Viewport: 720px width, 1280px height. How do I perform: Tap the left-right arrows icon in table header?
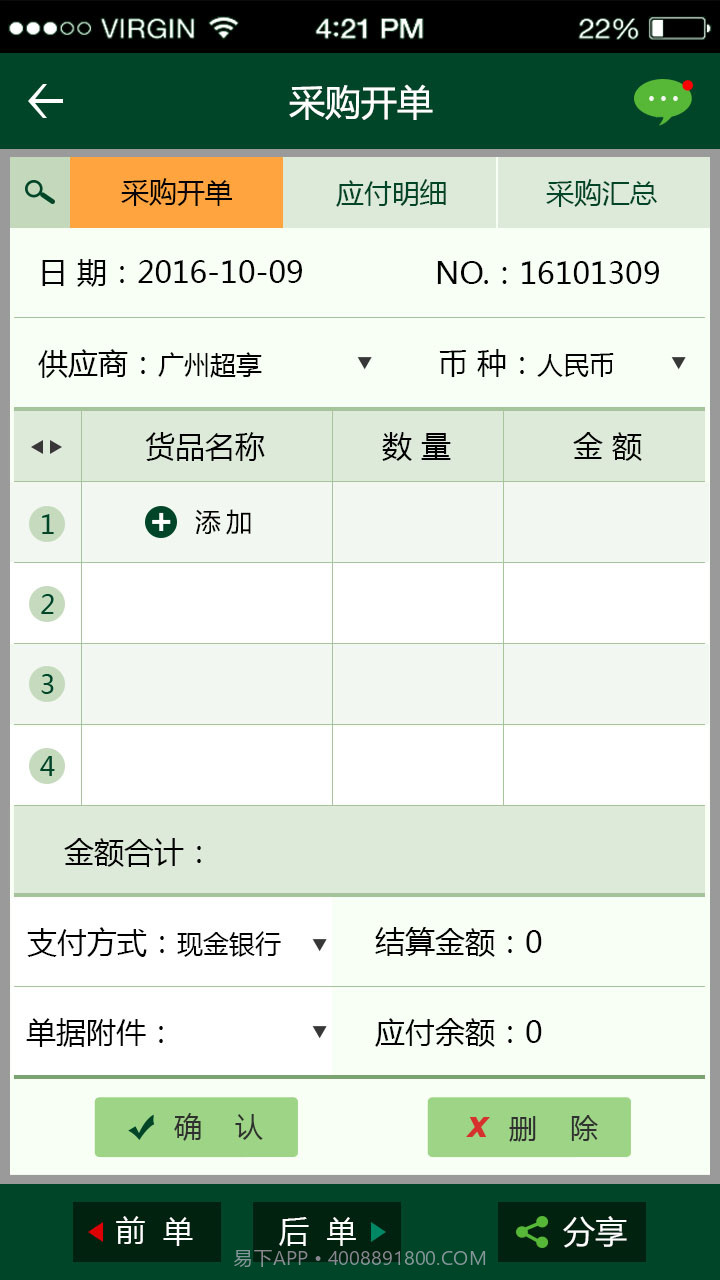coord(45,446)
